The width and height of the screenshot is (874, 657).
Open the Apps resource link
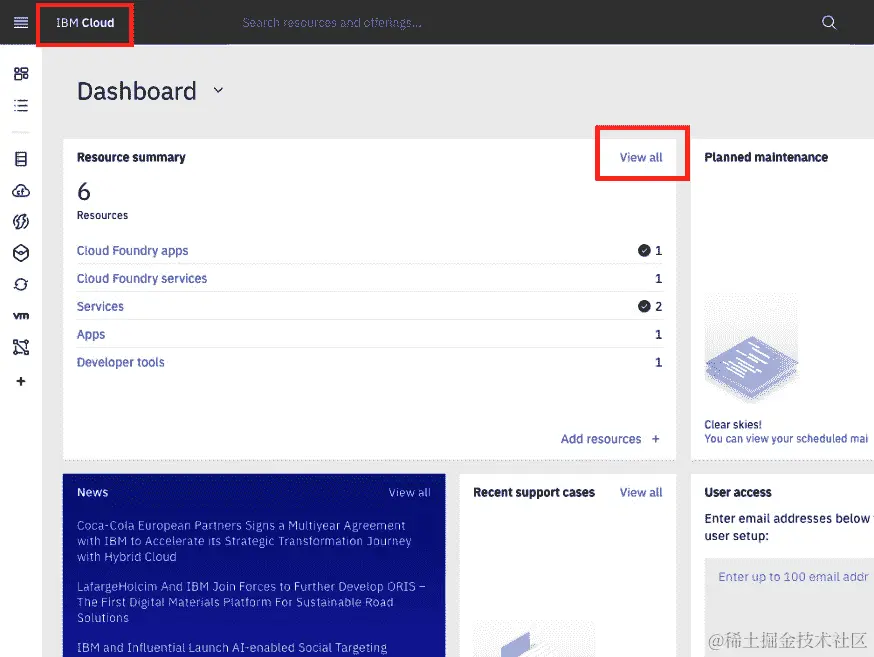pyautogui.click(x=91, y=334)
